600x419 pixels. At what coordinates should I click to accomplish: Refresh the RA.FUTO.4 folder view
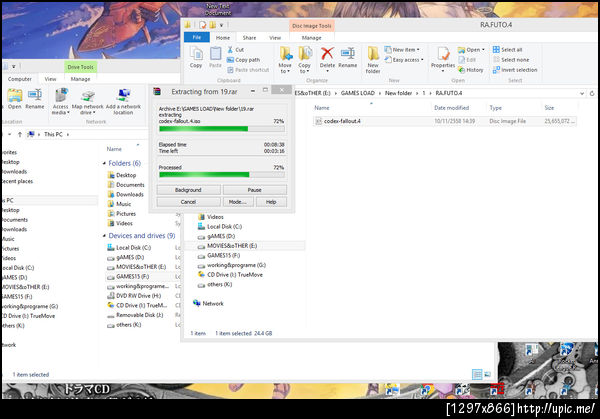tap(592, 93)
